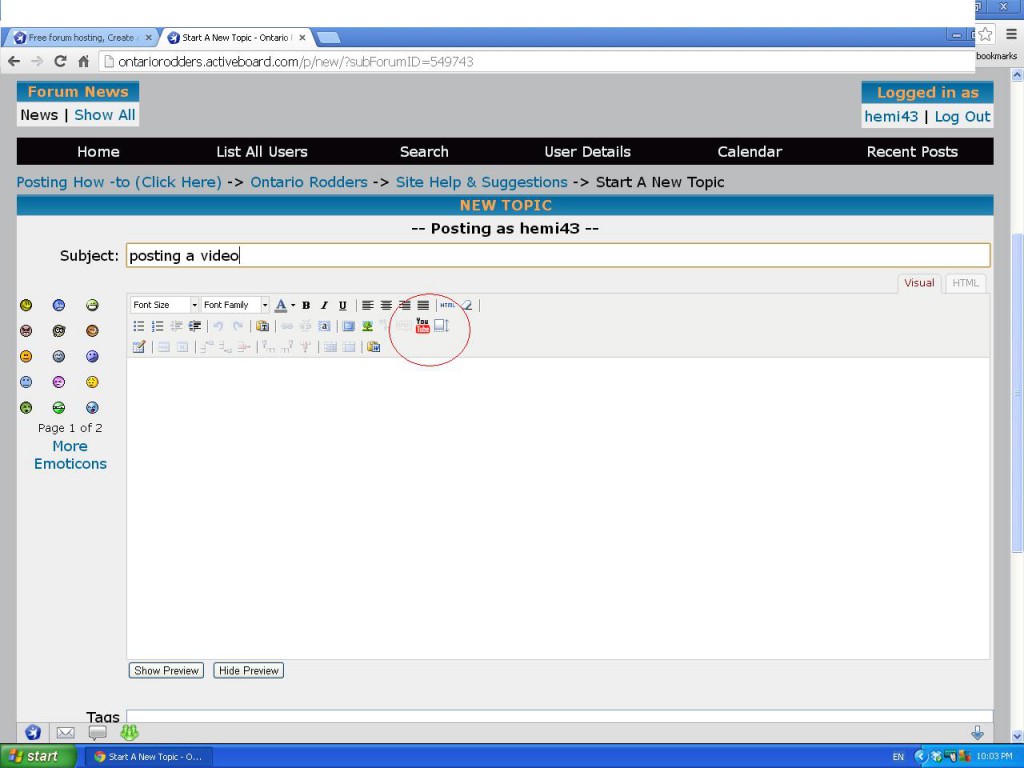The width and height of the screenshot is (1024, 768).
Task: Center align the text
Action: pyautogui.click(x=386, y=305)
